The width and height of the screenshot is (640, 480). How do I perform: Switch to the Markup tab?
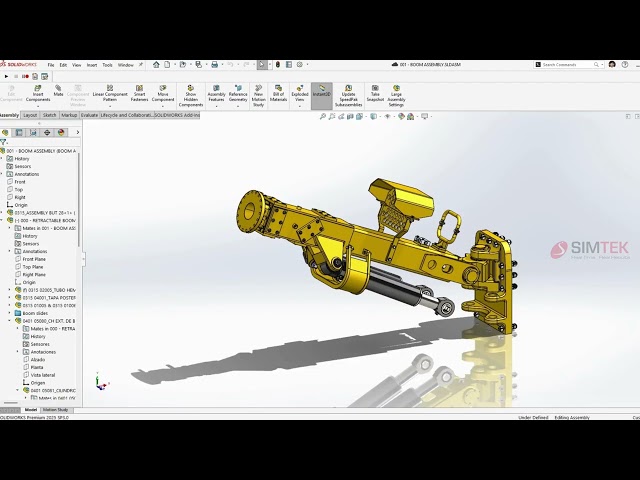[69, 115]
